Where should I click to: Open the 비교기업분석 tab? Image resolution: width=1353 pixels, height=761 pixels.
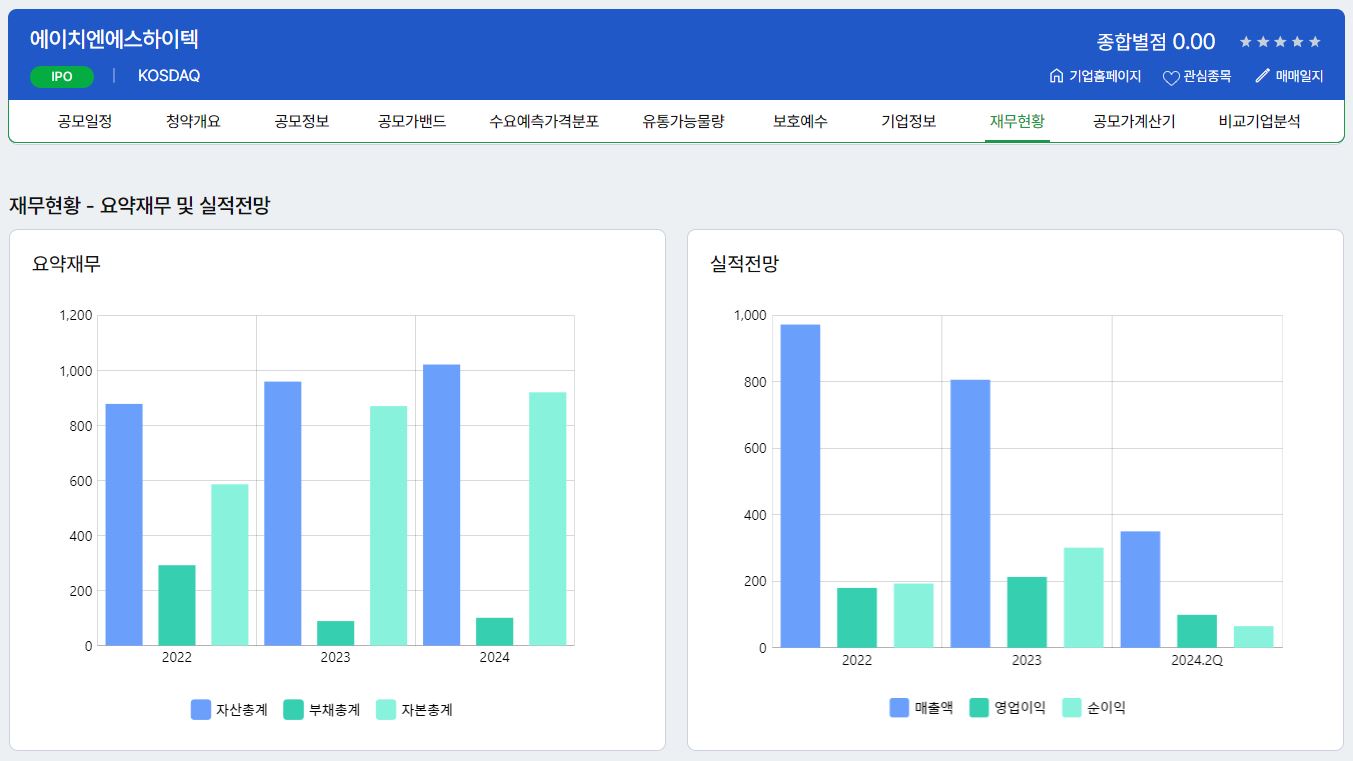tap(1259, 122)
